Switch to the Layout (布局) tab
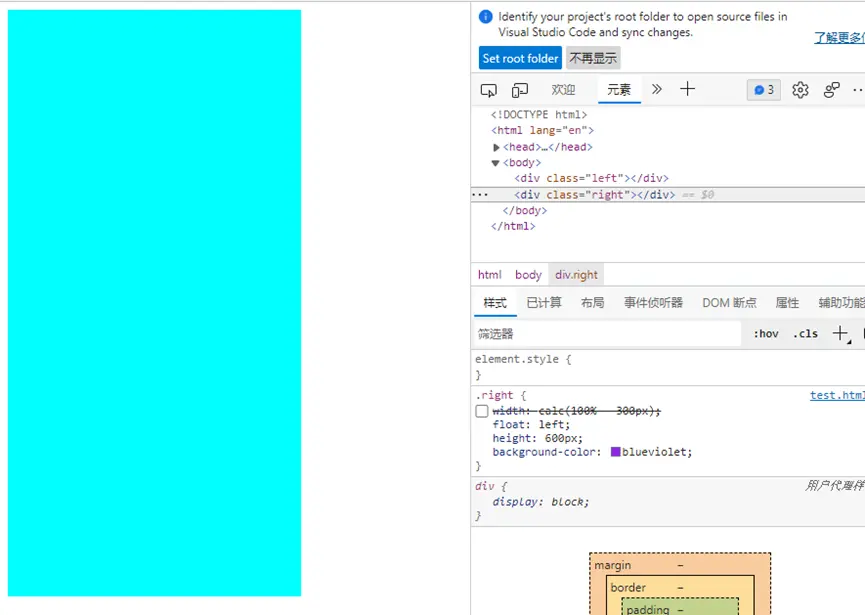This screenshot has height=615, width=865. (592, 303)
